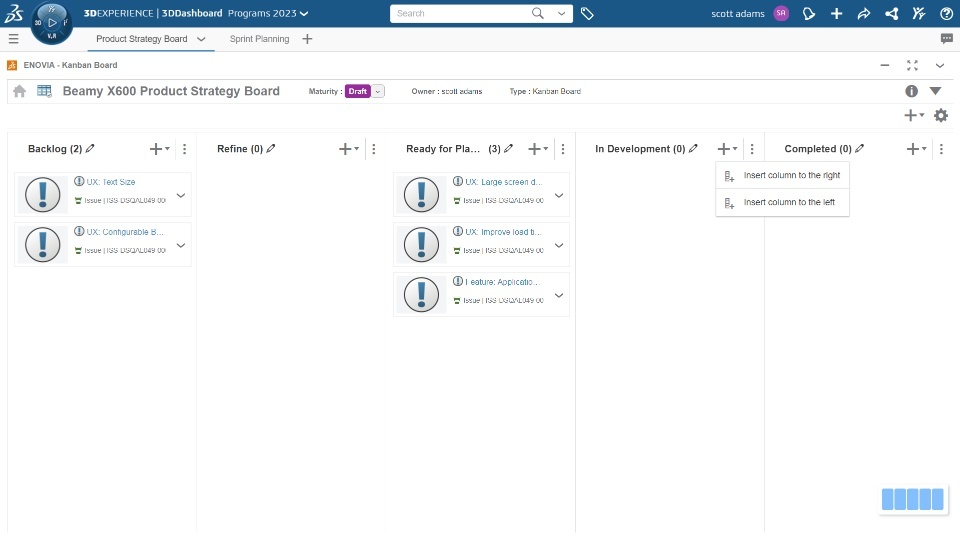Screen dimensions: 960x539
Task: Open the help question mark icon
Action: point(946,14)
